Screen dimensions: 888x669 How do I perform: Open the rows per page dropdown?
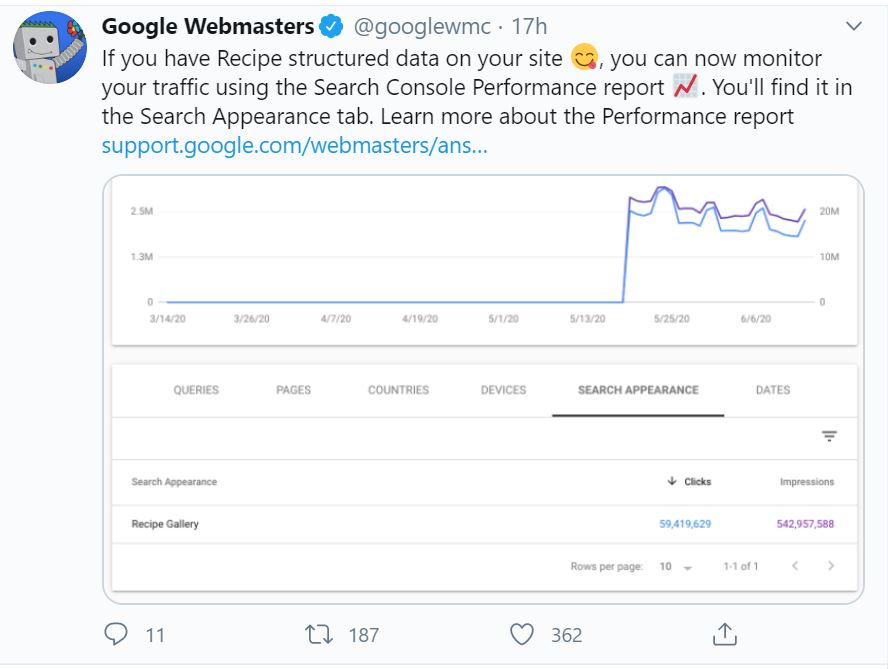pyautogui.click(x=676, y=567)
